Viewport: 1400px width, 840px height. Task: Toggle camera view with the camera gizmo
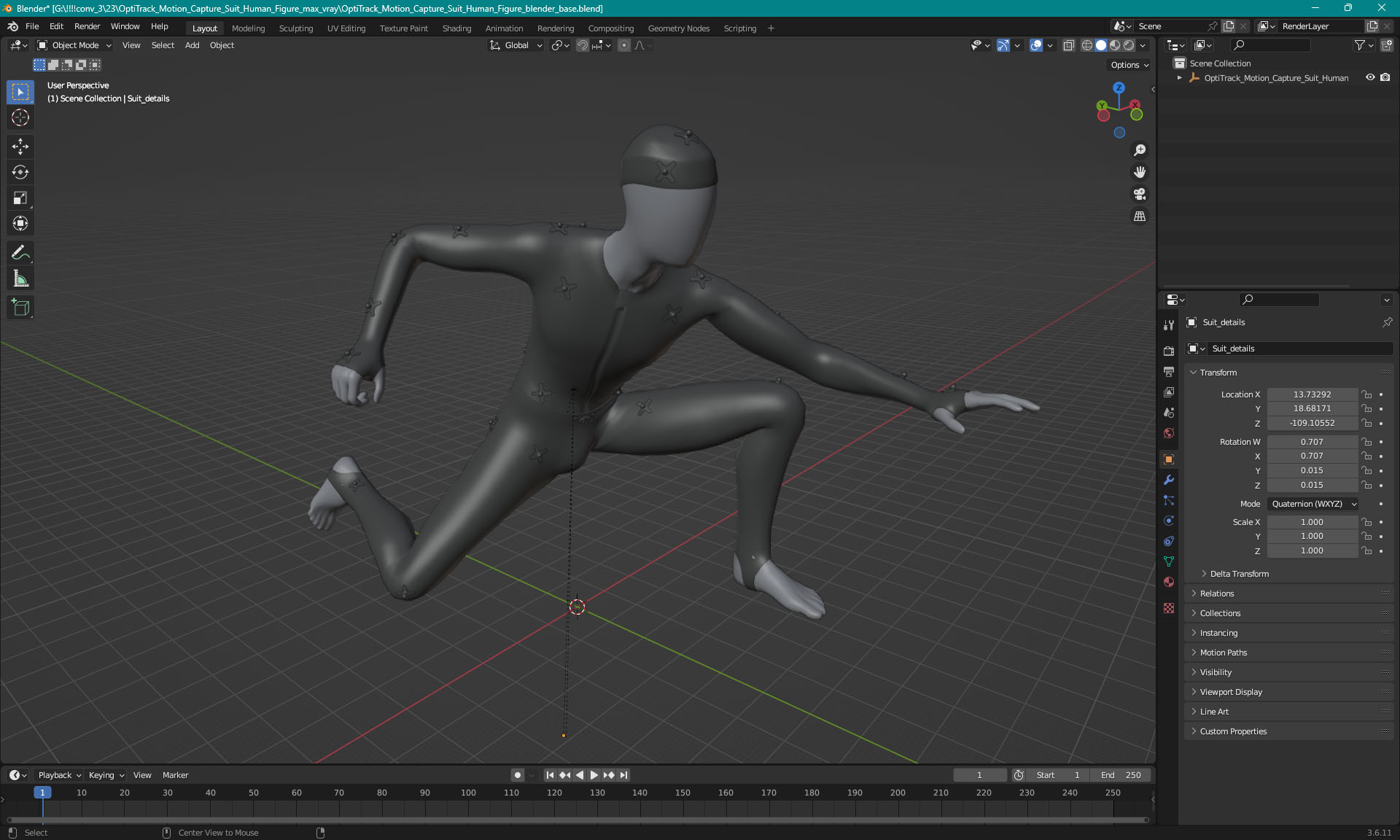[1139, 194]
